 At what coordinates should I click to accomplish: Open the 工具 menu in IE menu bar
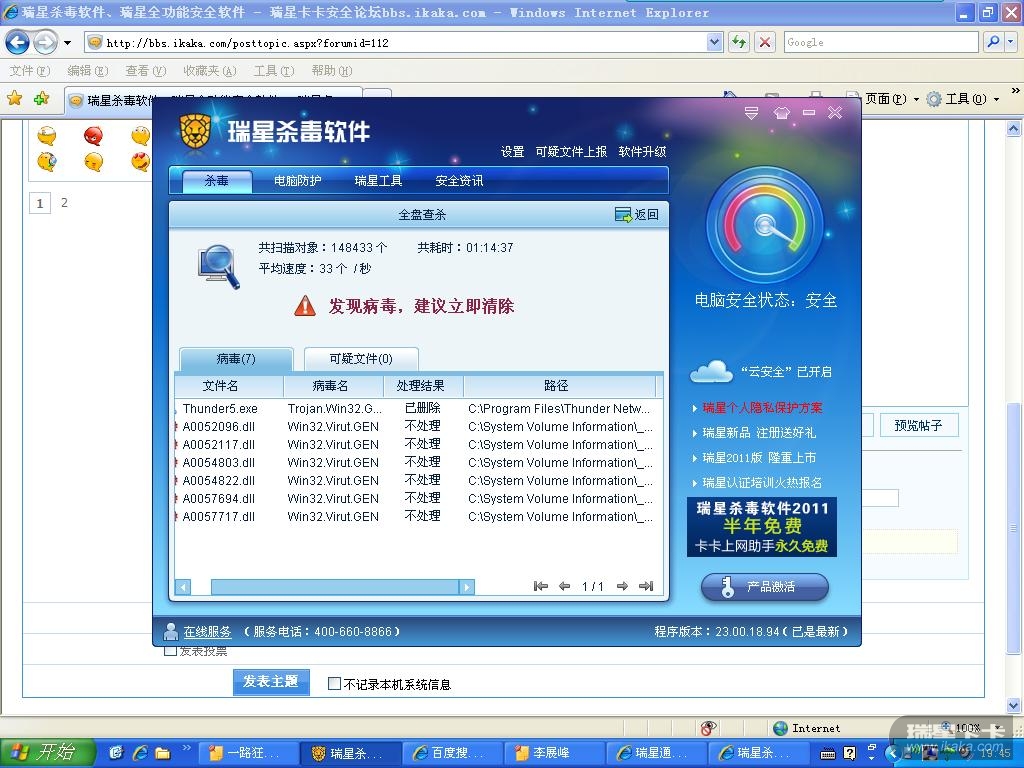coord(274,71)
